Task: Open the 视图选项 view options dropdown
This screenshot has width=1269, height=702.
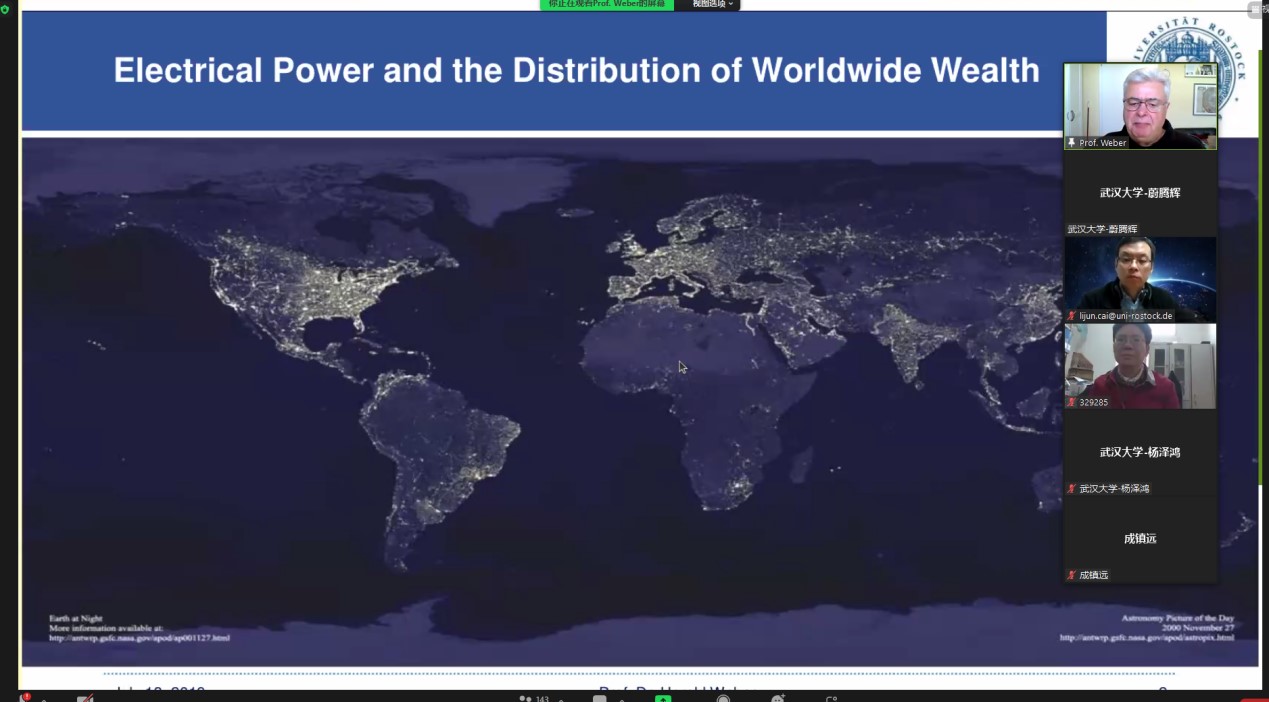Action: pyautogui.click(x=712, y=5)
